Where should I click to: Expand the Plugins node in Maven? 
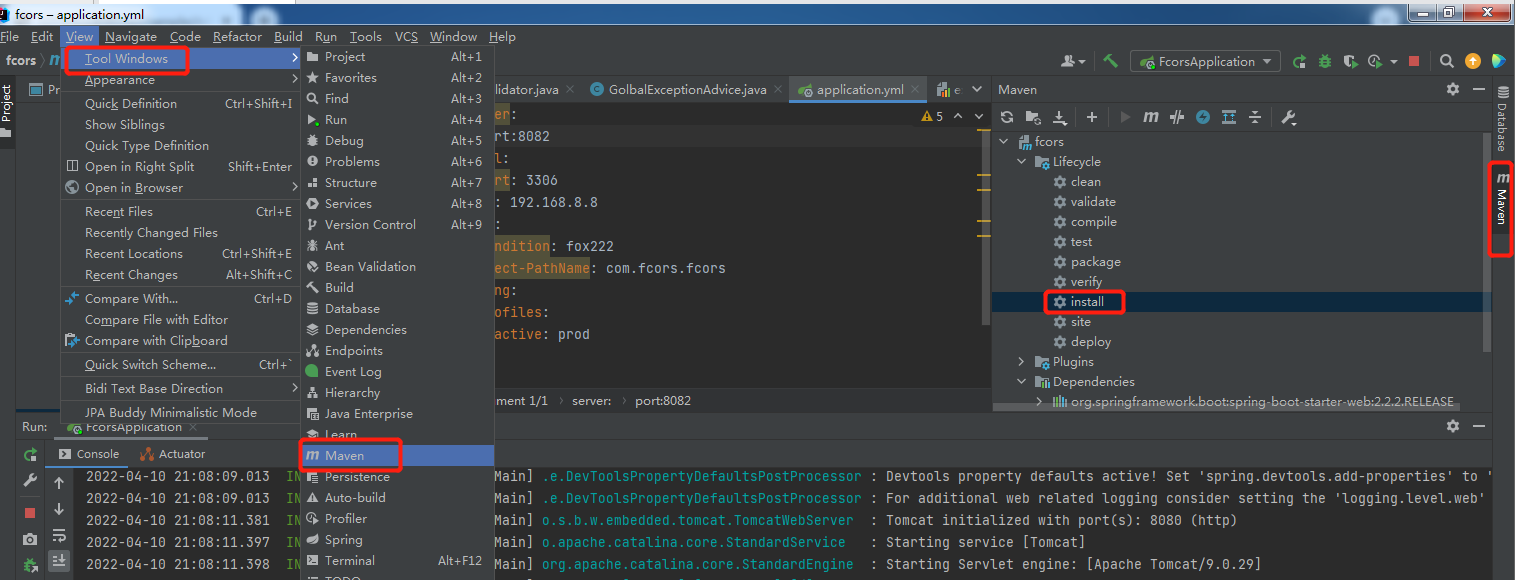click(x=1021, y=362)
